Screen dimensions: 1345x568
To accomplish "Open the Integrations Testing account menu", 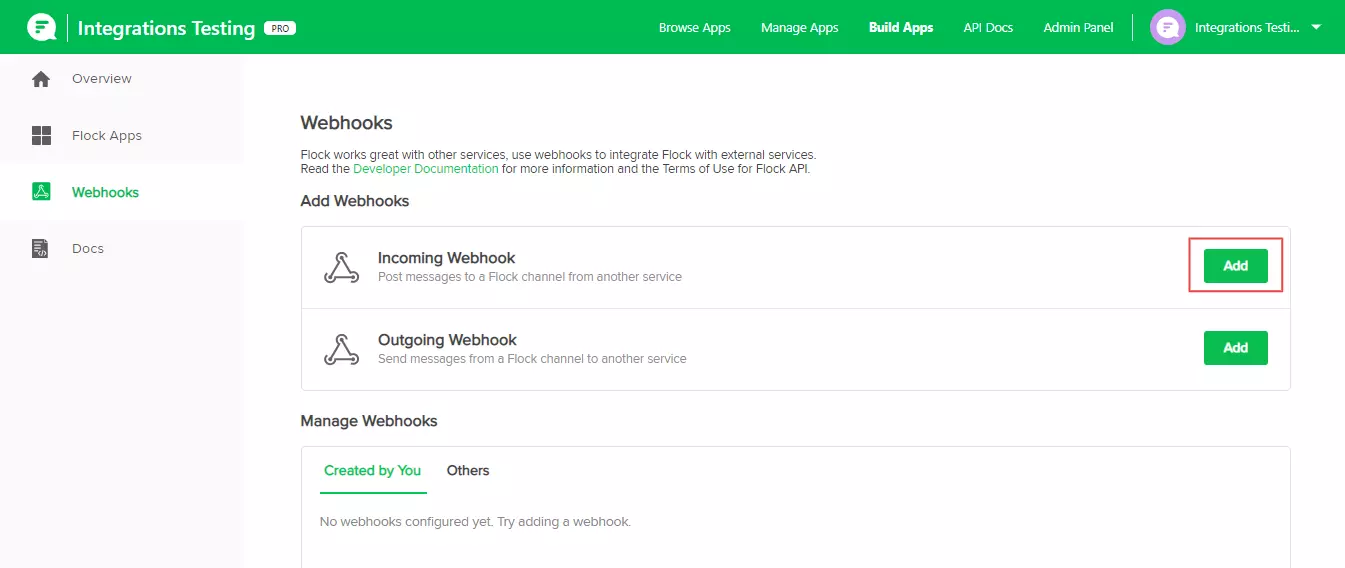I will pyautogui.click(x=1246, y=28).
